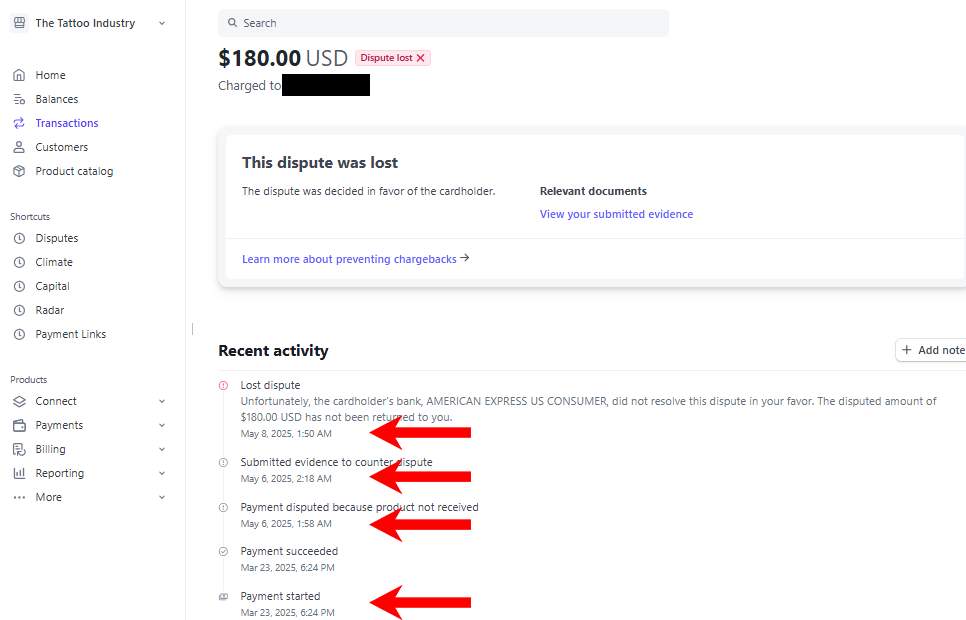Click the Home icon in sidebar
Screen dimensions: 966x620
pyautogui.click(x=18, y=75)
